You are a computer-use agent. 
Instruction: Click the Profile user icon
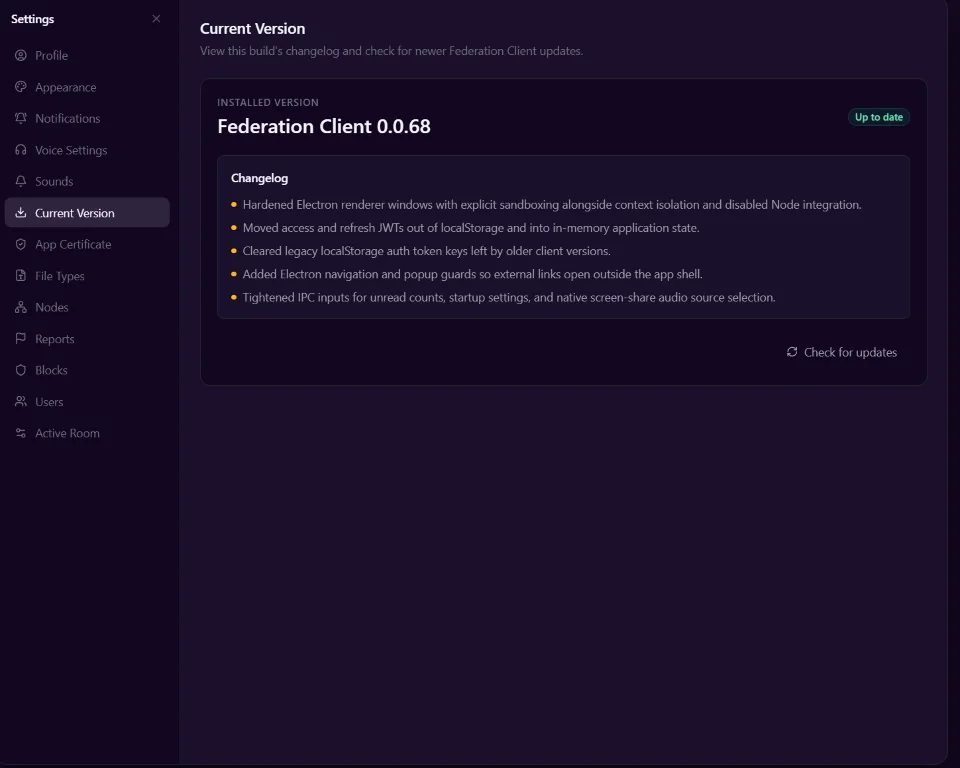[x=21, y=55]
